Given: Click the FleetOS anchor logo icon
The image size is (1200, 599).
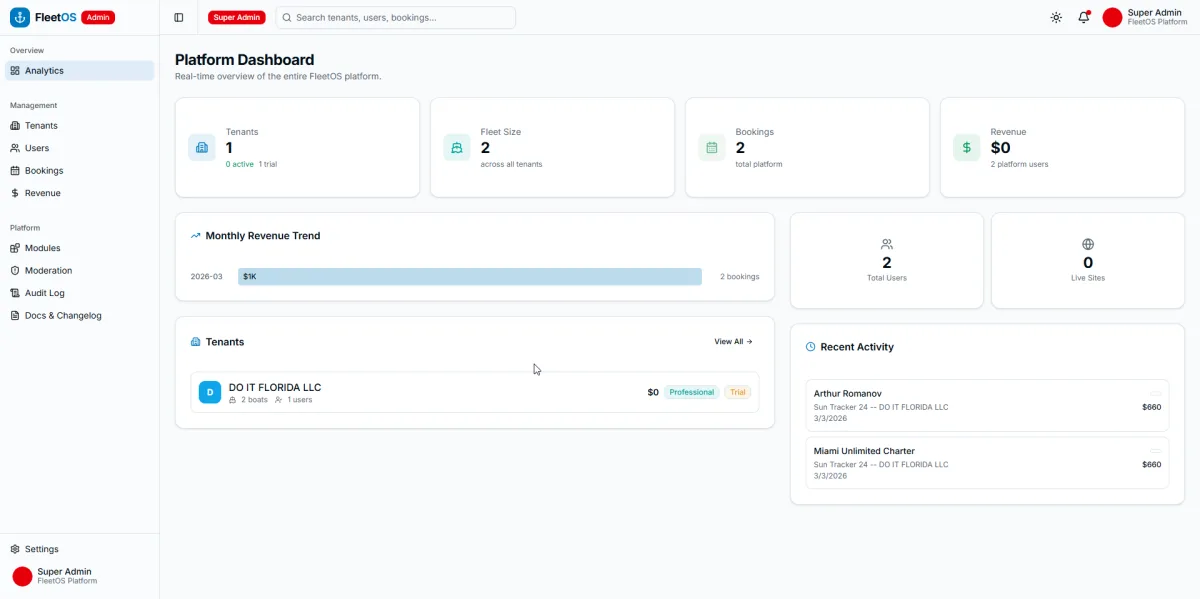Looking at the screenshot, I should [x=20, y=17].
